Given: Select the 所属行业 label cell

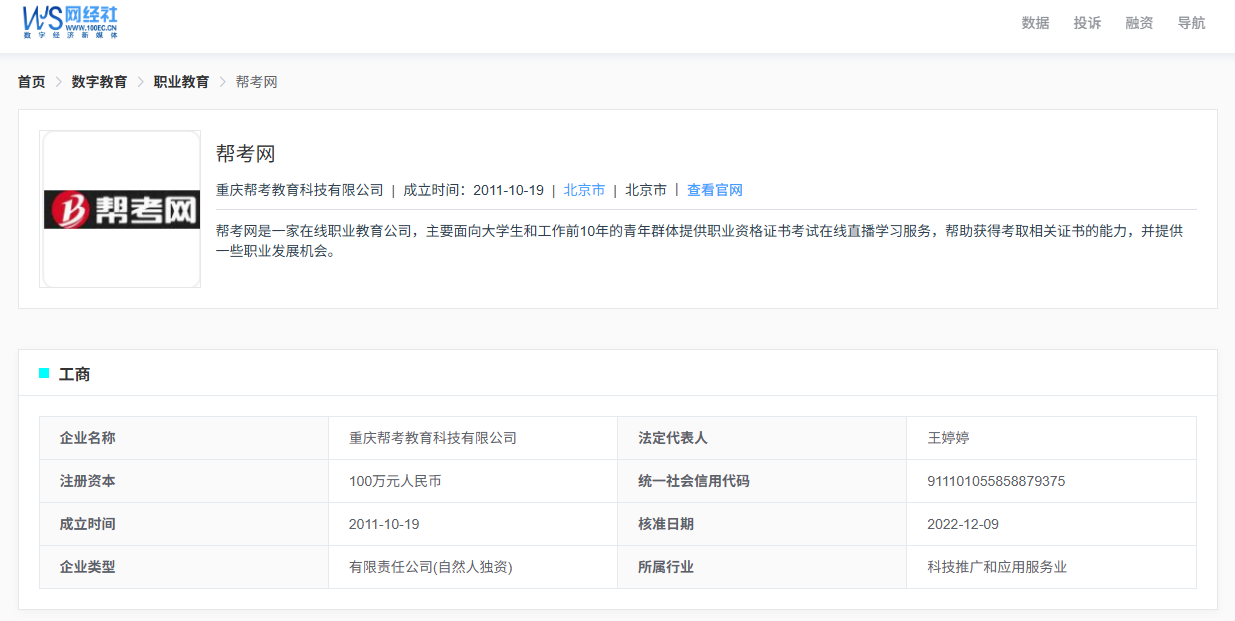Looking at the screenshot, I should (762, 567).
